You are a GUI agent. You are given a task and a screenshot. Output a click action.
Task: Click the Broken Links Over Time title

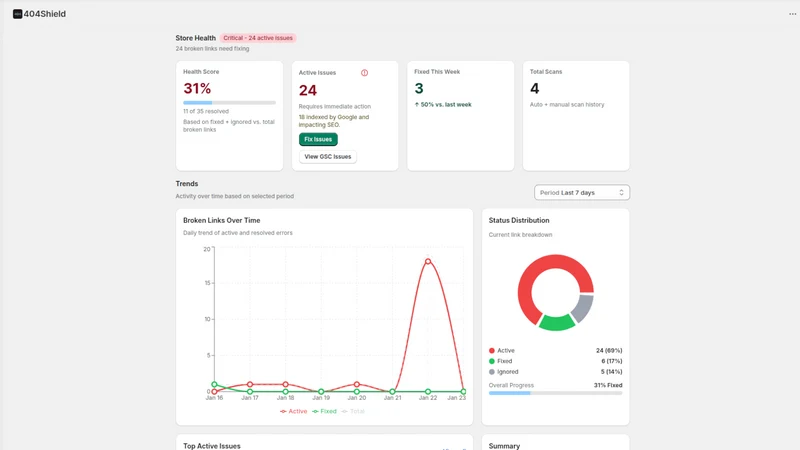point(221,220)
